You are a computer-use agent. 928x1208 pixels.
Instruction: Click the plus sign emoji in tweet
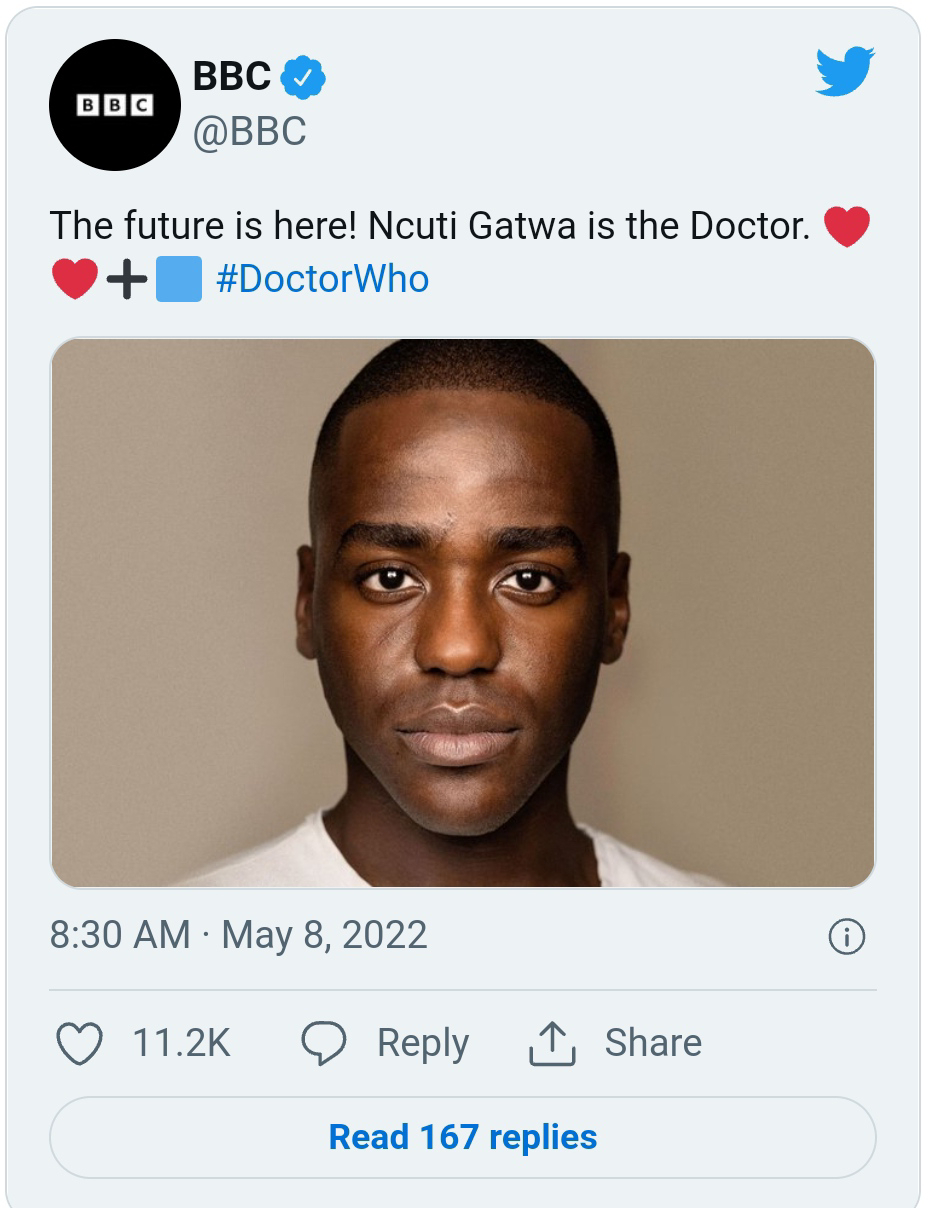pos(127,279)
